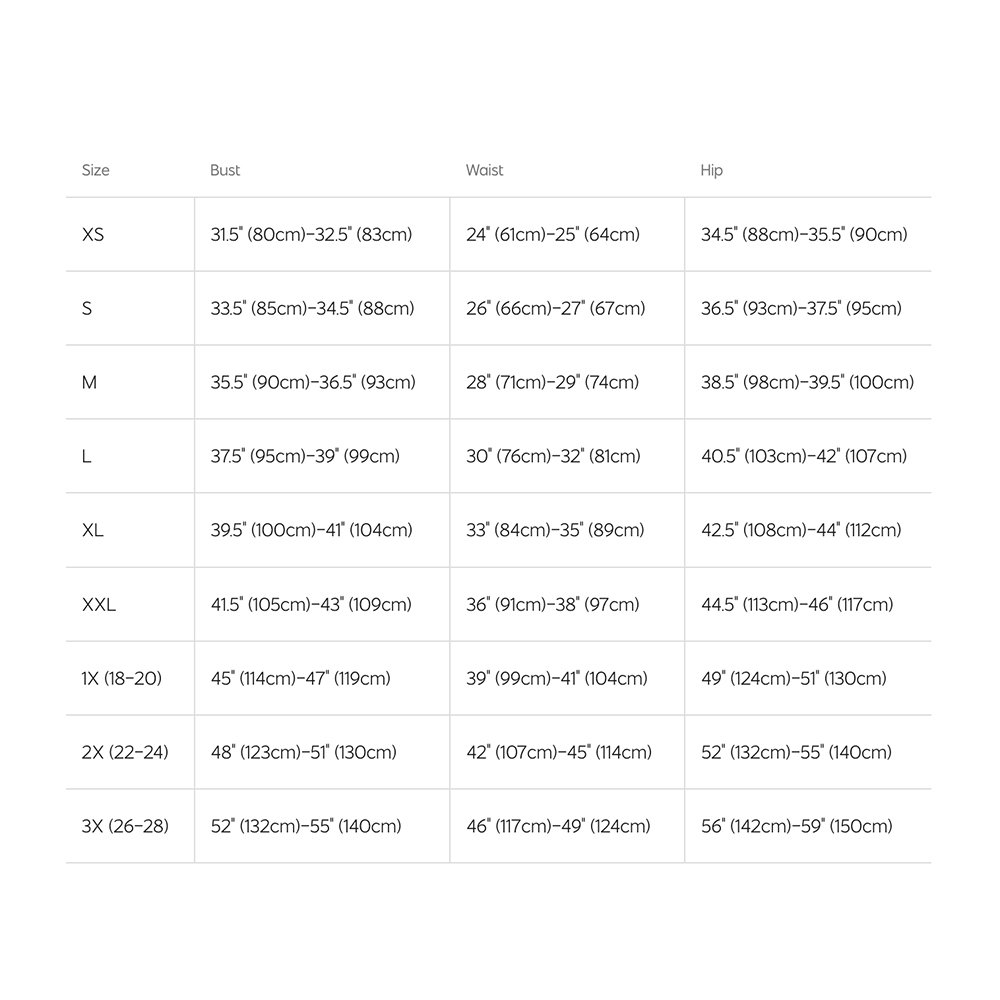Click the Hip column header
This screenshot has width=1000, height=1000.
[711, 170]
